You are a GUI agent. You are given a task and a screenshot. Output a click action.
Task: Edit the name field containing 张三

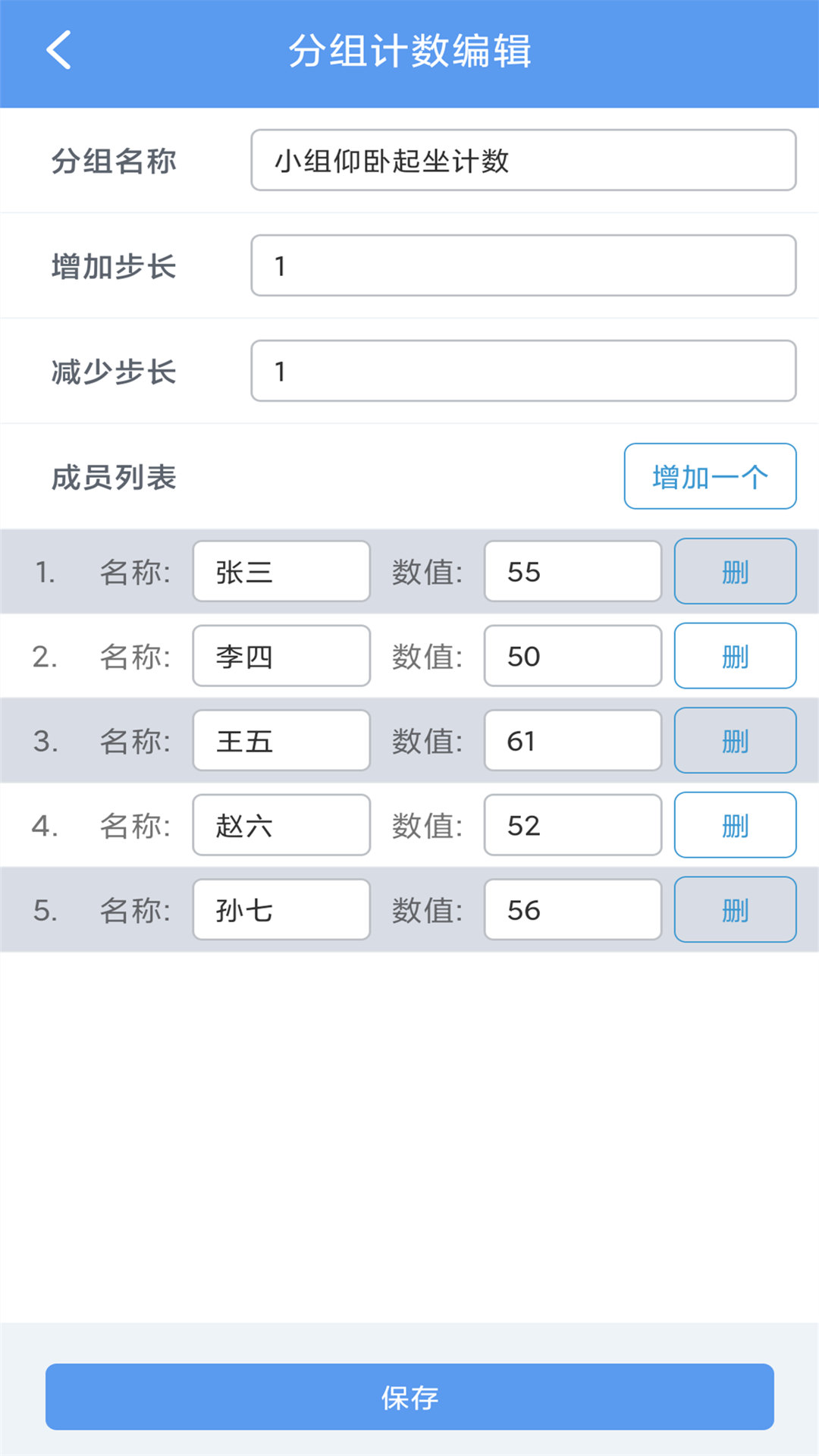tap(281, 571)
